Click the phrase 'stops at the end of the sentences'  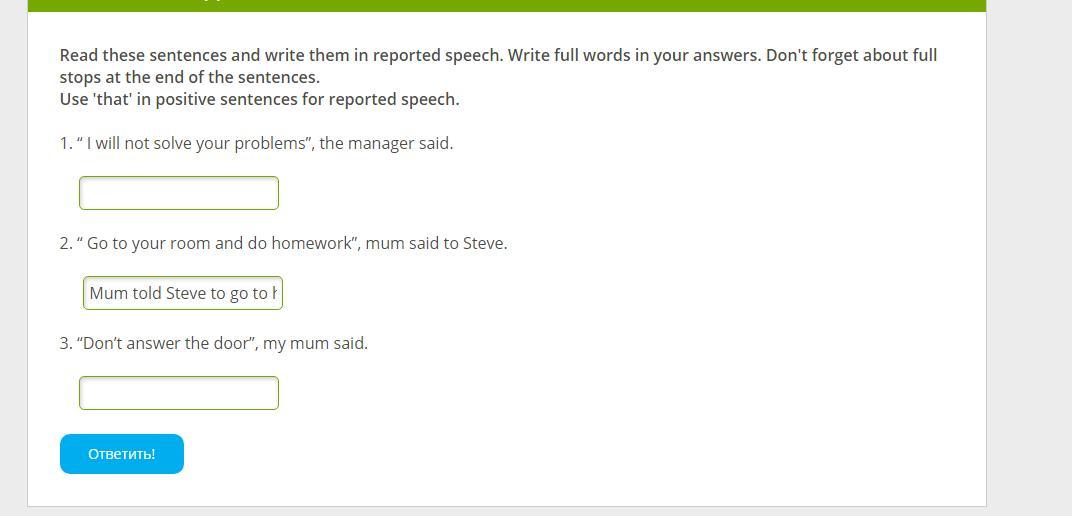coord(189,77)
